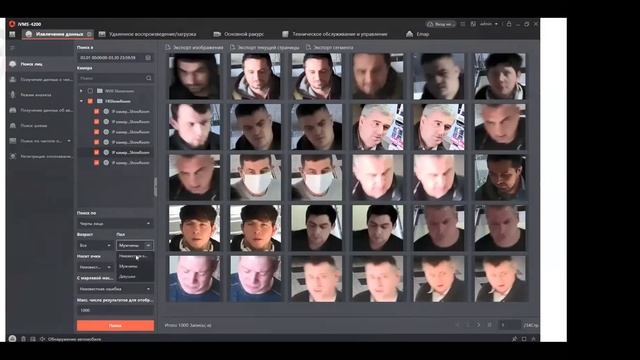This screenshot has width=640, height=360.
Task: Uncheck the first IP camera checkbox
Action: pos(96,111)
